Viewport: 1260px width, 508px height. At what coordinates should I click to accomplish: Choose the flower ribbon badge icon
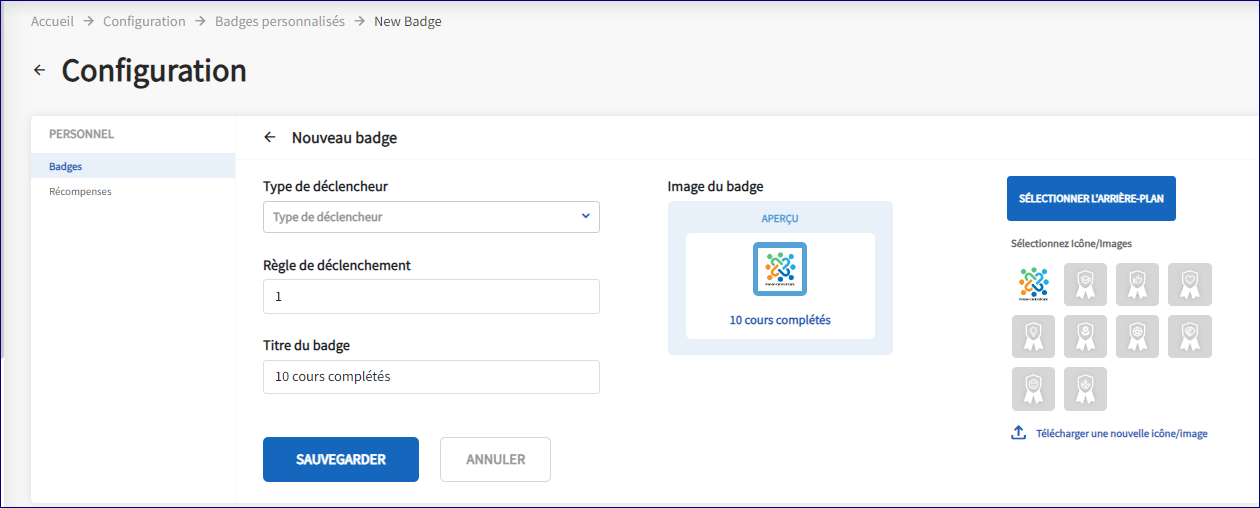(1085, 336)
